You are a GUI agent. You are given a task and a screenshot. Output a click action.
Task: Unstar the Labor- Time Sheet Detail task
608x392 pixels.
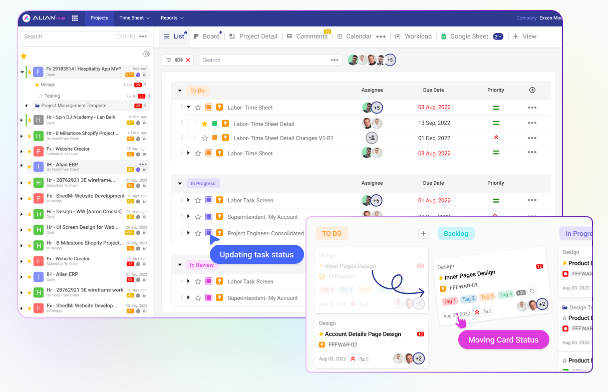pos(204,124)
